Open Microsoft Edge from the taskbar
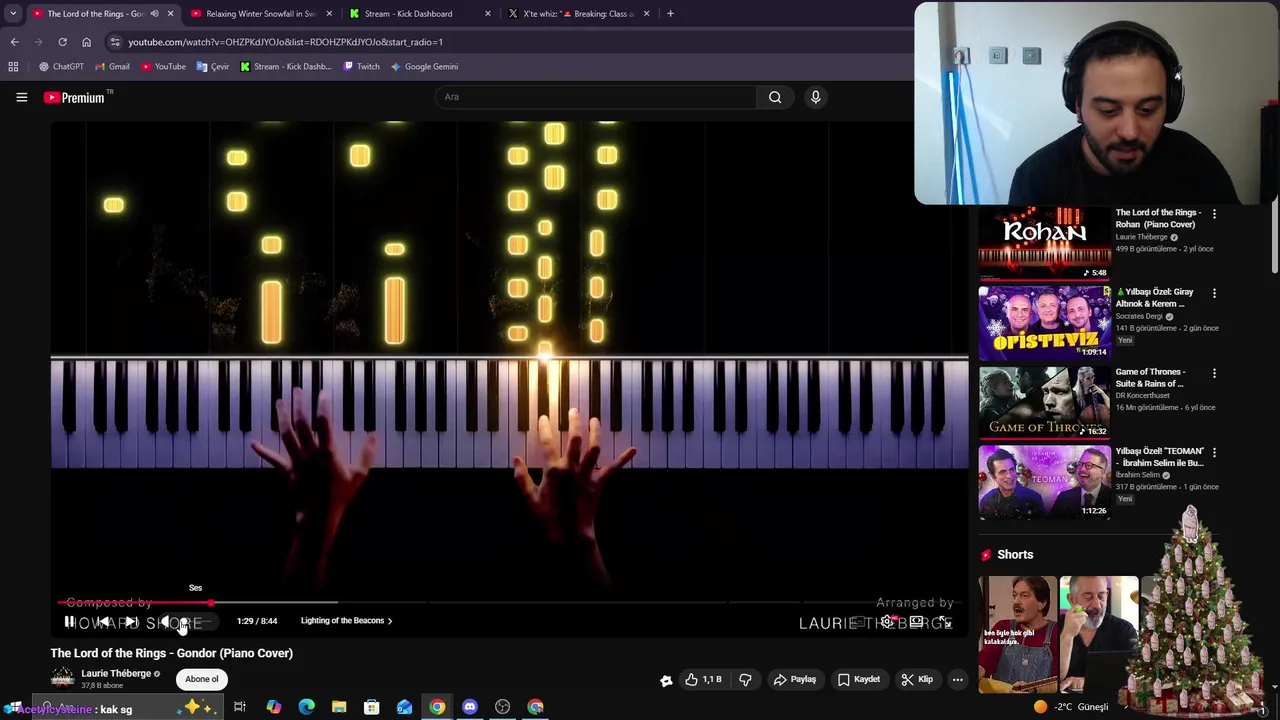The image size is (1280, 720). tap(306, 707)
